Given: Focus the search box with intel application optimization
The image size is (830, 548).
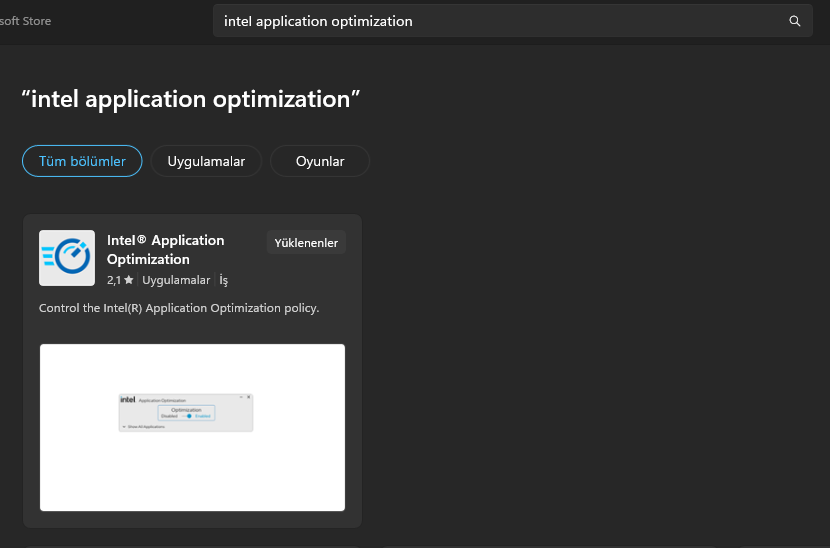Looking at the screenshot, I should pyautogui.click(x=512, y=21).
